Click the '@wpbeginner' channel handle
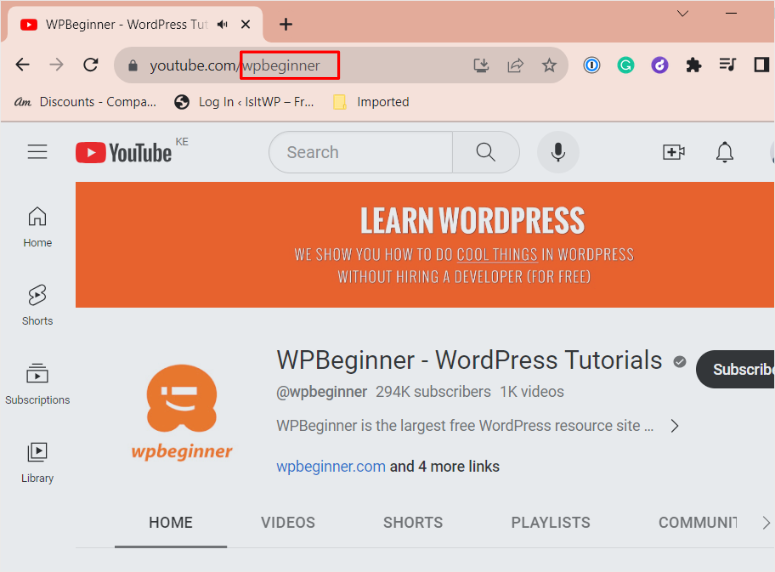This screenshot has height=572, width=775. (322, 392)
